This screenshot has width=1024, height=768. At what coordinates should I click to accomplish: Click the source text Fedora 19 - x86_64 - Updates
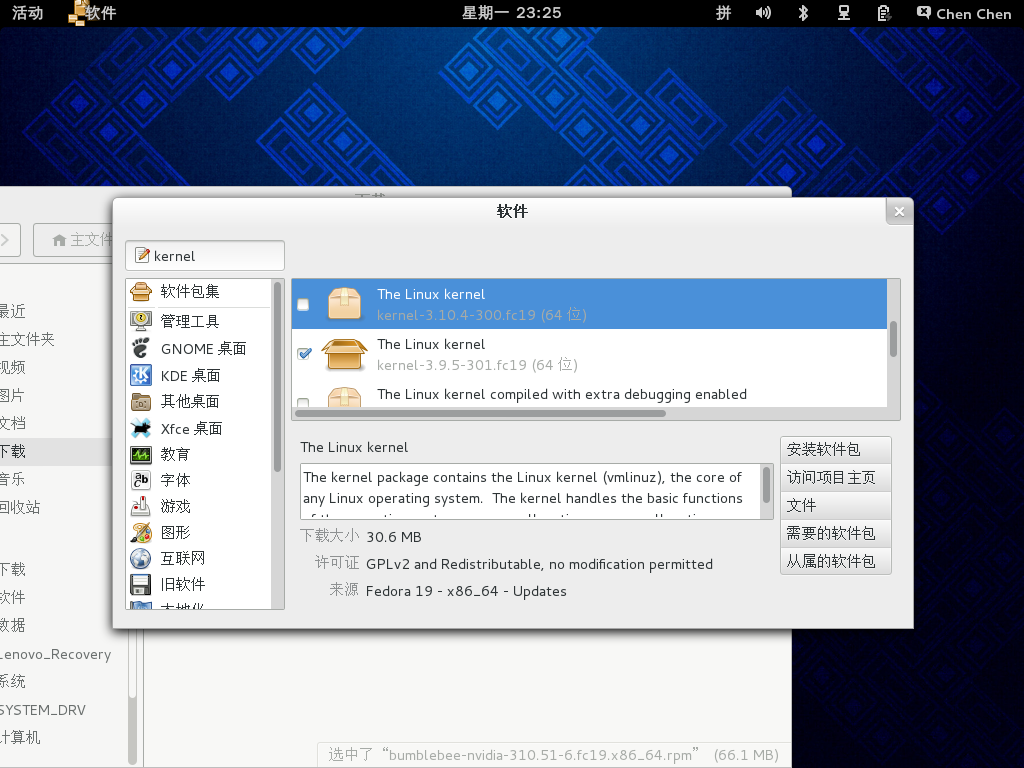tap(466, 591)
